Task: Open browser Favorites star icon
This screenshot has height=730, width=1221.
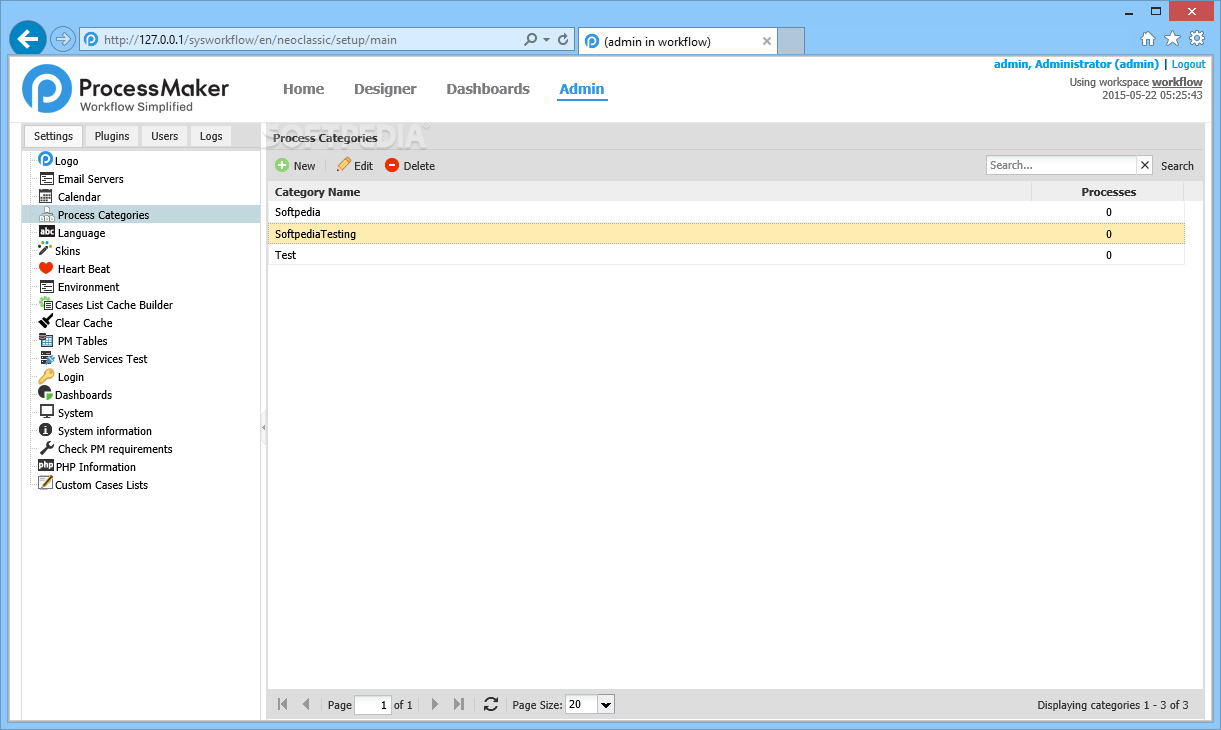Action: tap(1172, 39)
